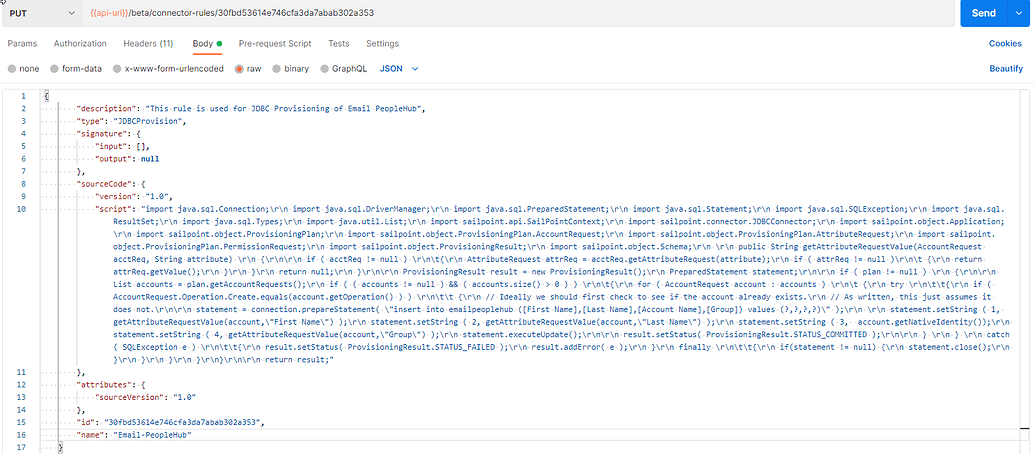This screenshot has width=1035, height=454.
Task: Select the GraphQL radio button
Action: 325,69
